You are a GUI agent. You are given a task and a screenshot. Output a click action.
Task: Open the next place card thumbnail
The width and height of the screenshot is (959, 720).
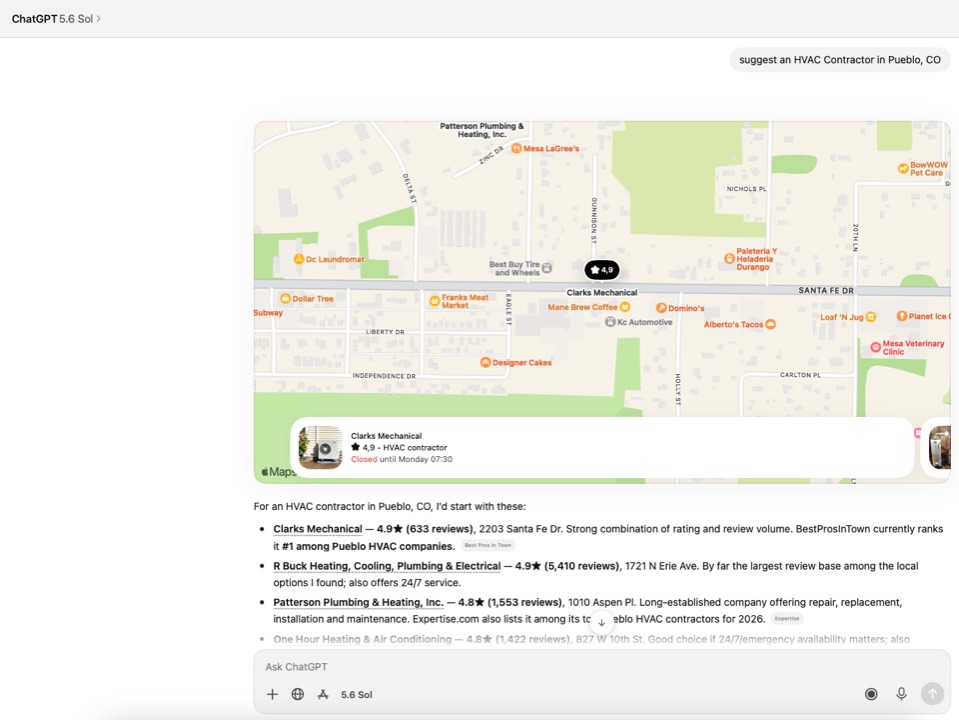pos(939,447)
